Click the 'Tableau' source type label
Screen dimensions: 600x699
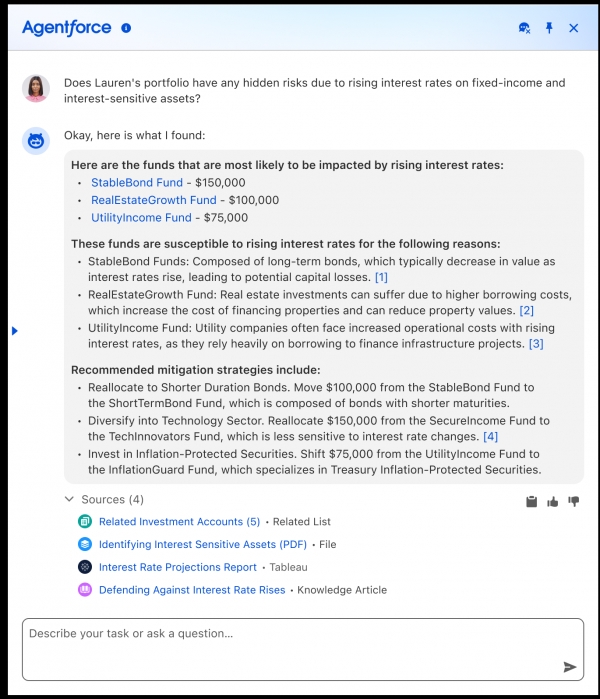pyautogui.click(x=288, y=567)
